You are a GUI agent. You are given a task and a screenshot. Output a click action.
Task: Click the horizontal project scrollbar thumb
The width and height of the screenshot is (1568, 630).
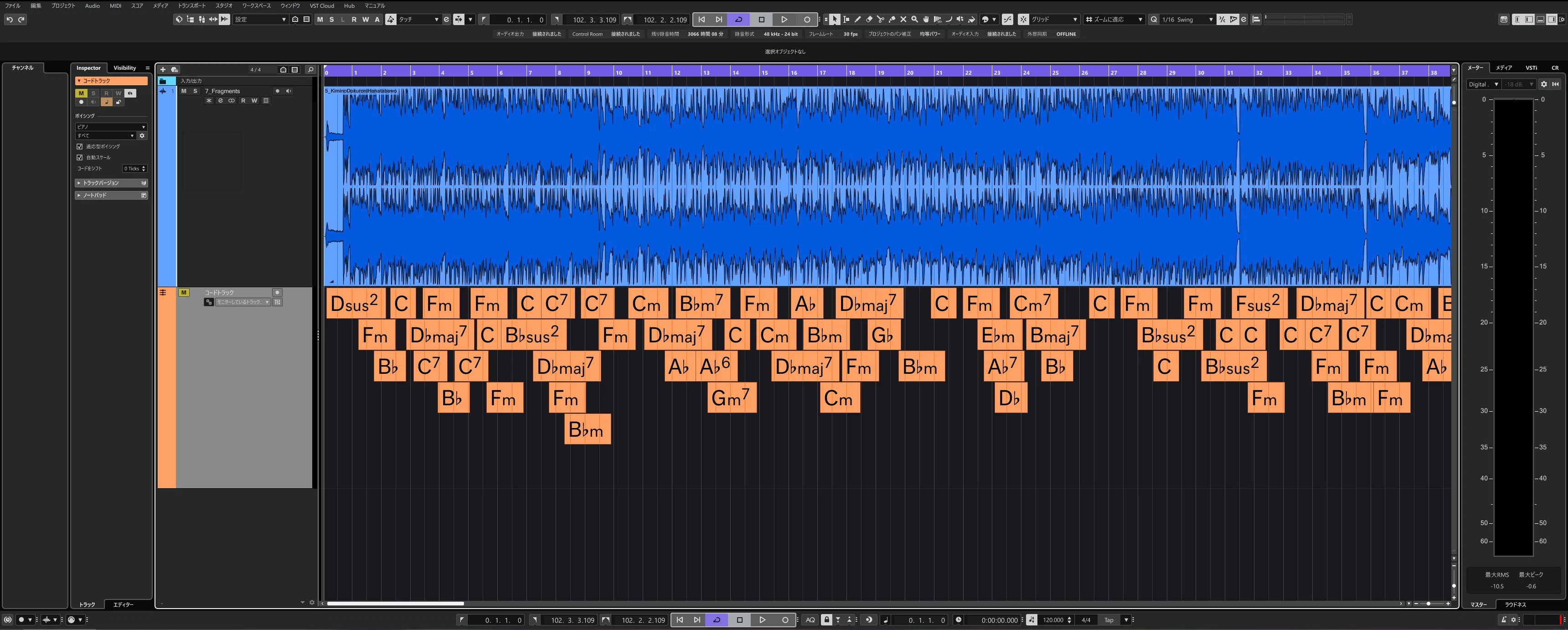click(396, 604)
